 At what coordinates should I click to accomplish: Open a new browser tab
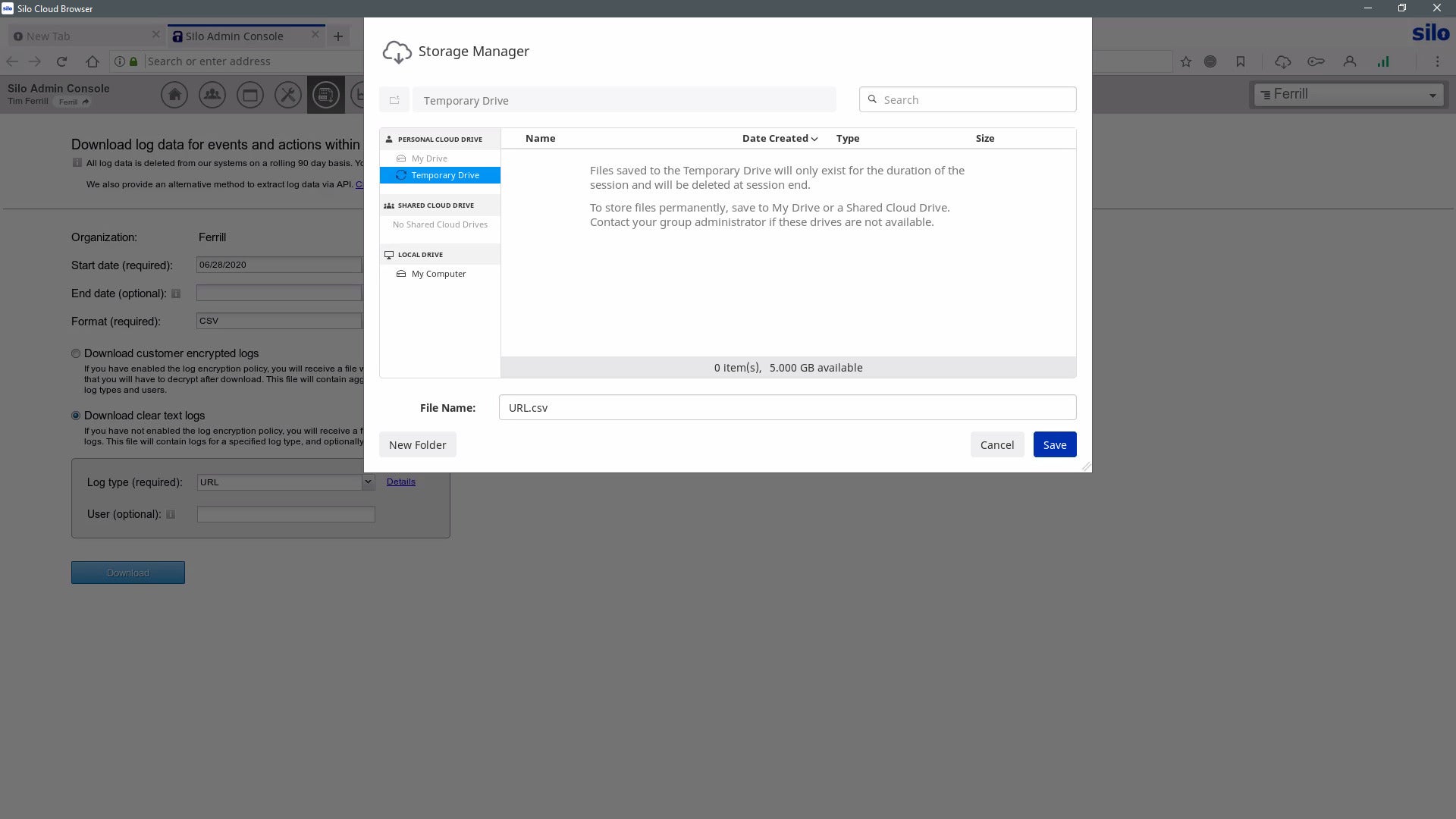338,36
